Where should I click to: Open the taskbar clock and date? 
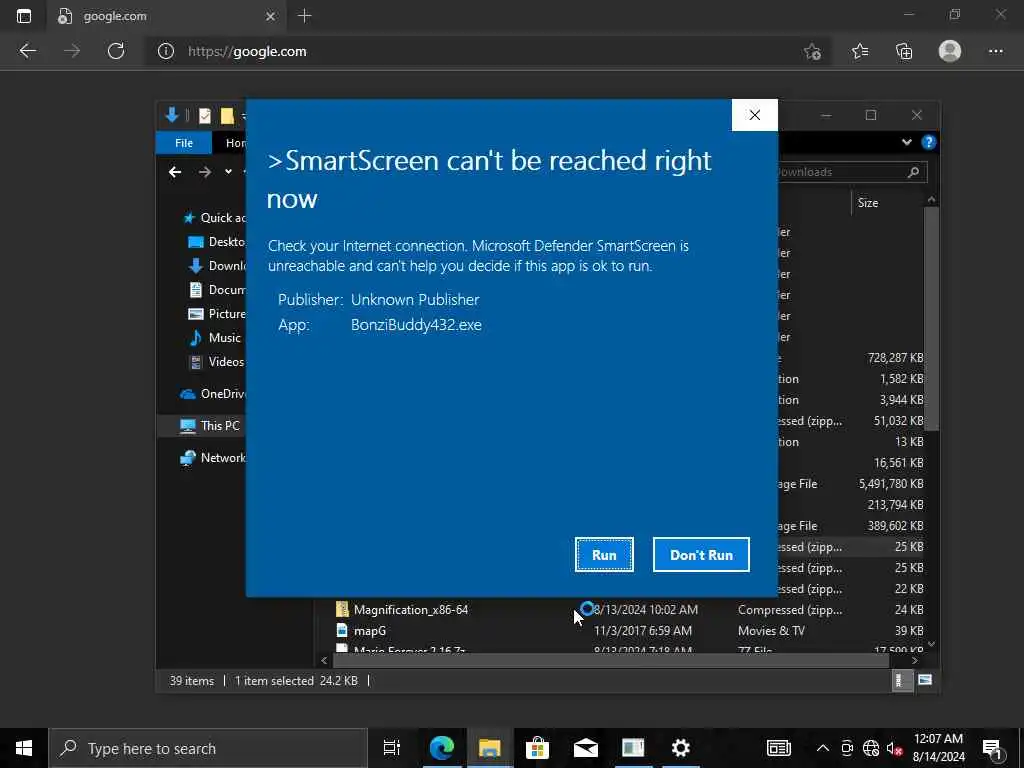[938, 748]
